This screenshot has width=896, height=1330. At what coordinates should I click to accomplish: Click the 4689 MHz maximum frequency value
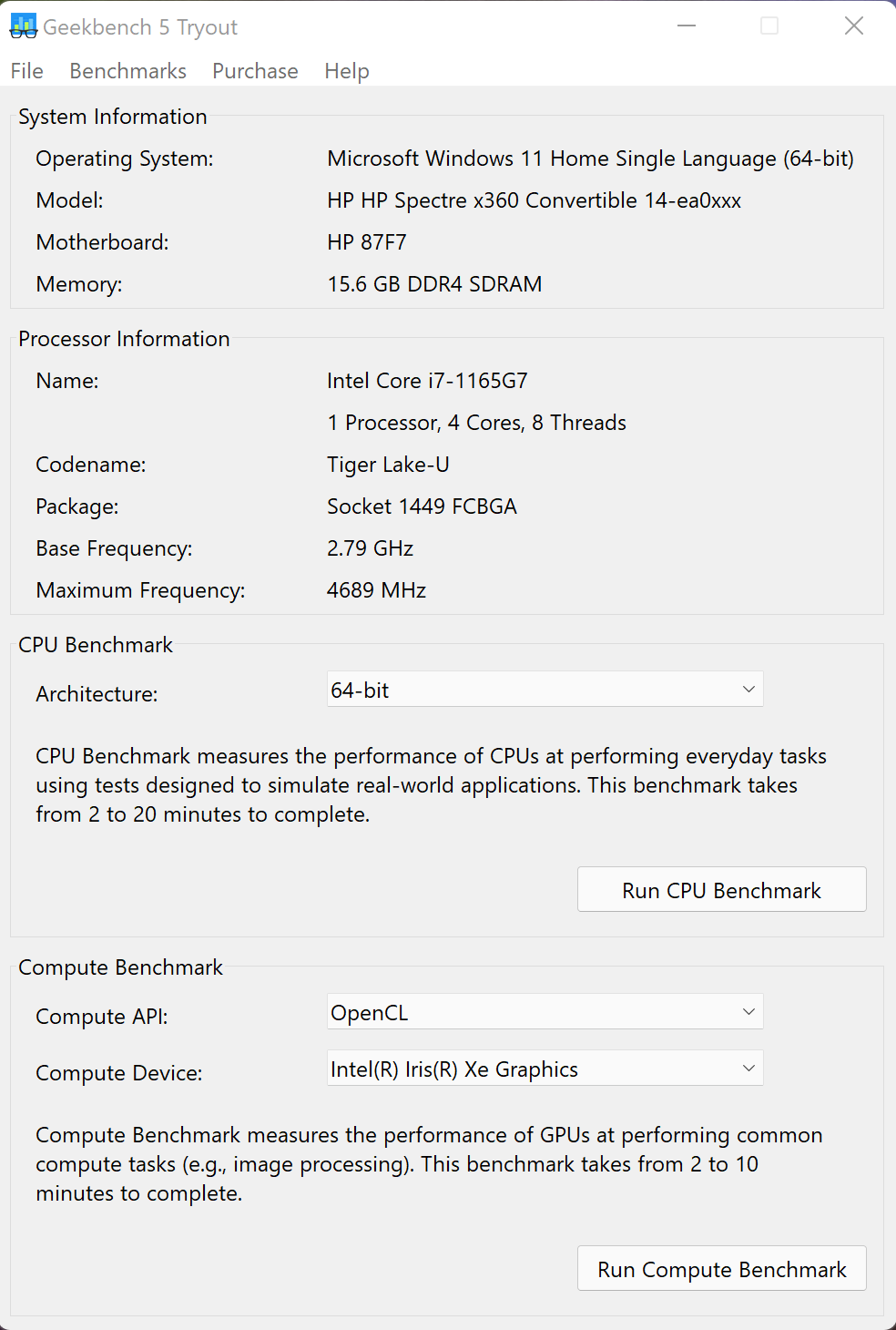(x=376, y=590)
